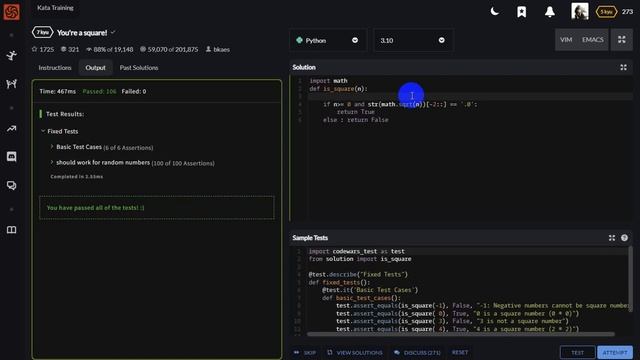
Task: Click the Time: 467ms text
Action: click(x=58, y=91)
